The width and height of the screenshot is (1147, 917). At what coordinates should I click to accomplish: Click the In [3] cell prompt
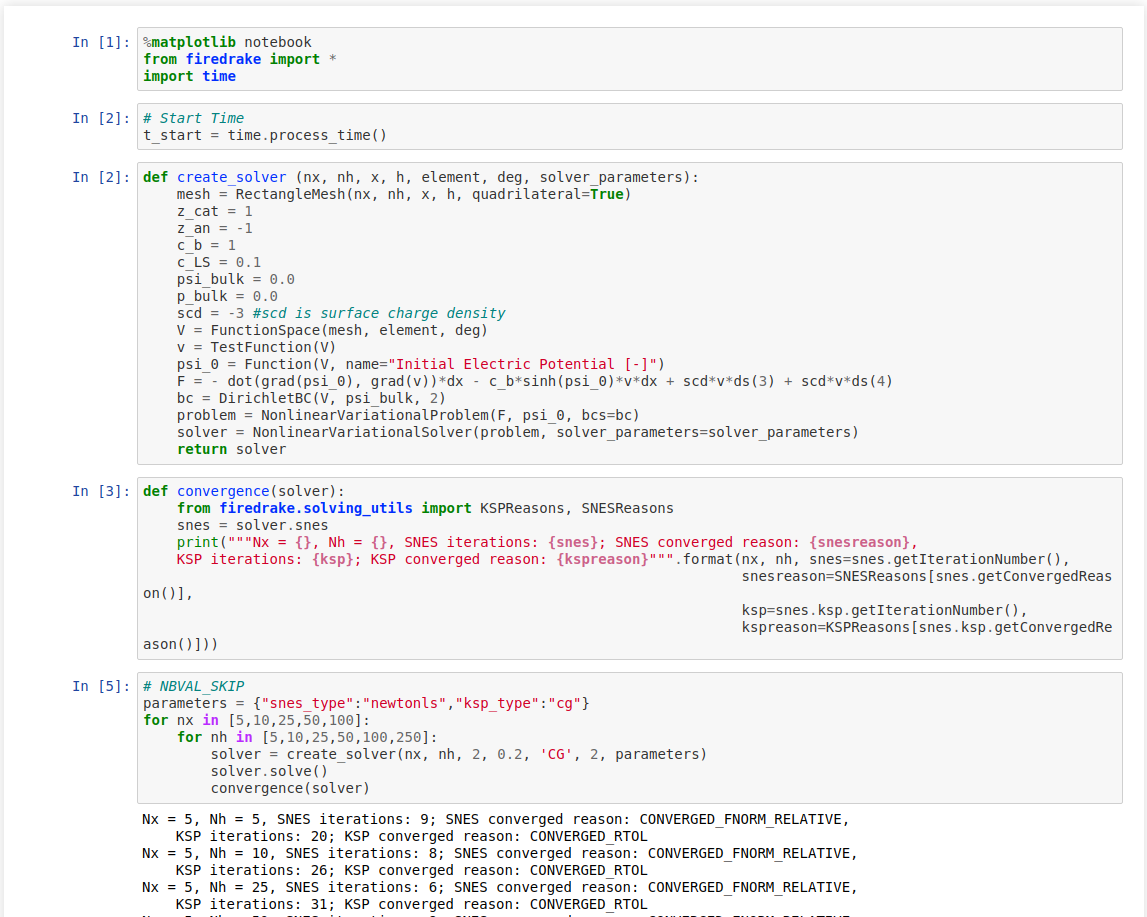point(101,491)
